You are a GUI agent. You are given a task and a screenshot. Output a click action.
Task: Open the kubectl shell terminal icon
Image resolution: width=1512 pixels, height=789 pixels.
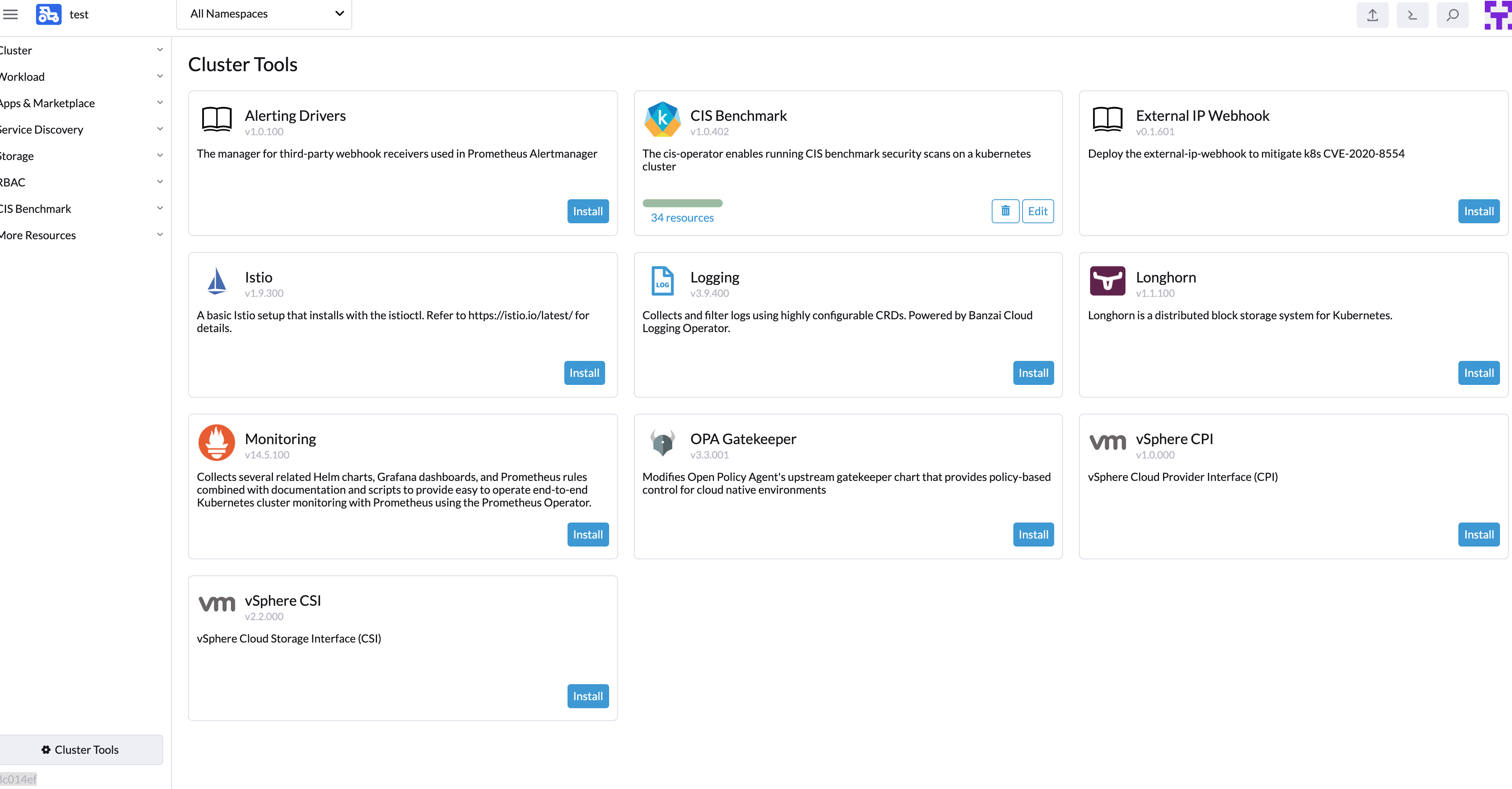coord(1412,15)
